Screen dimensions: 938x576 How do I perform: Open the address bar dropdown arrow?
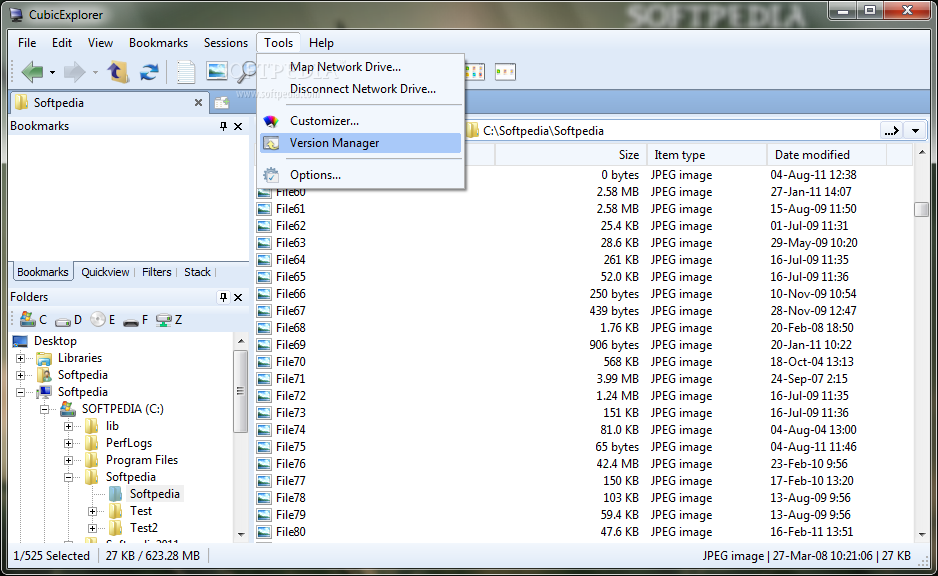tap(915, 131)
